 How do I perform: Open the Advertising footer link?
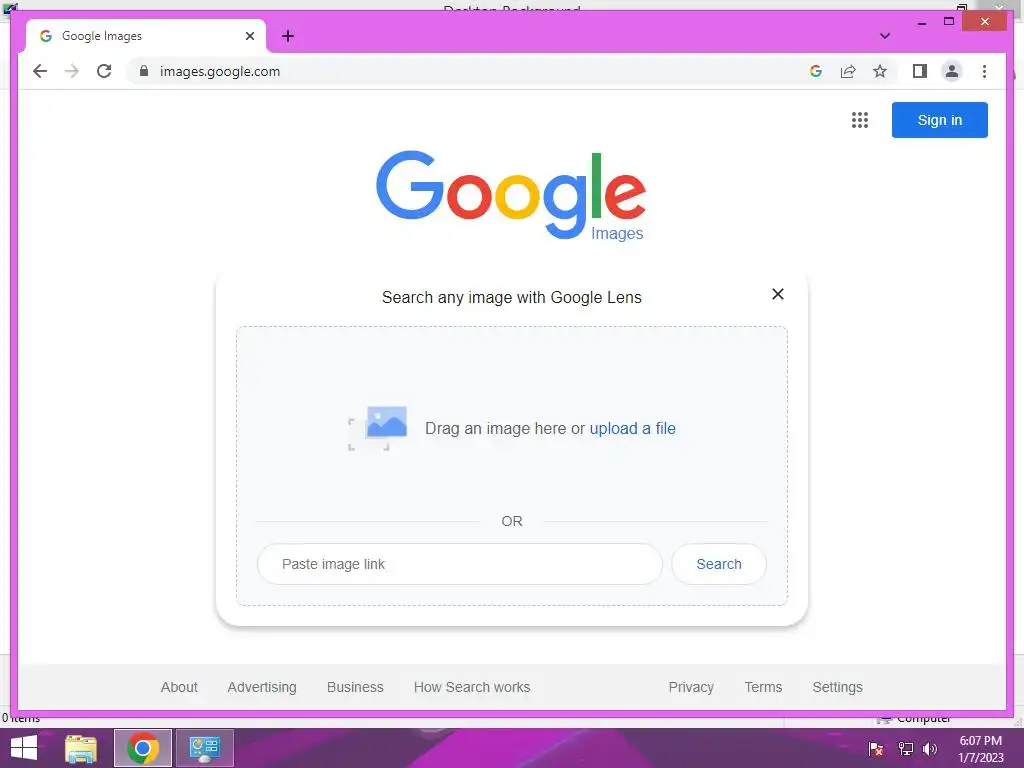tap(262, 687)
